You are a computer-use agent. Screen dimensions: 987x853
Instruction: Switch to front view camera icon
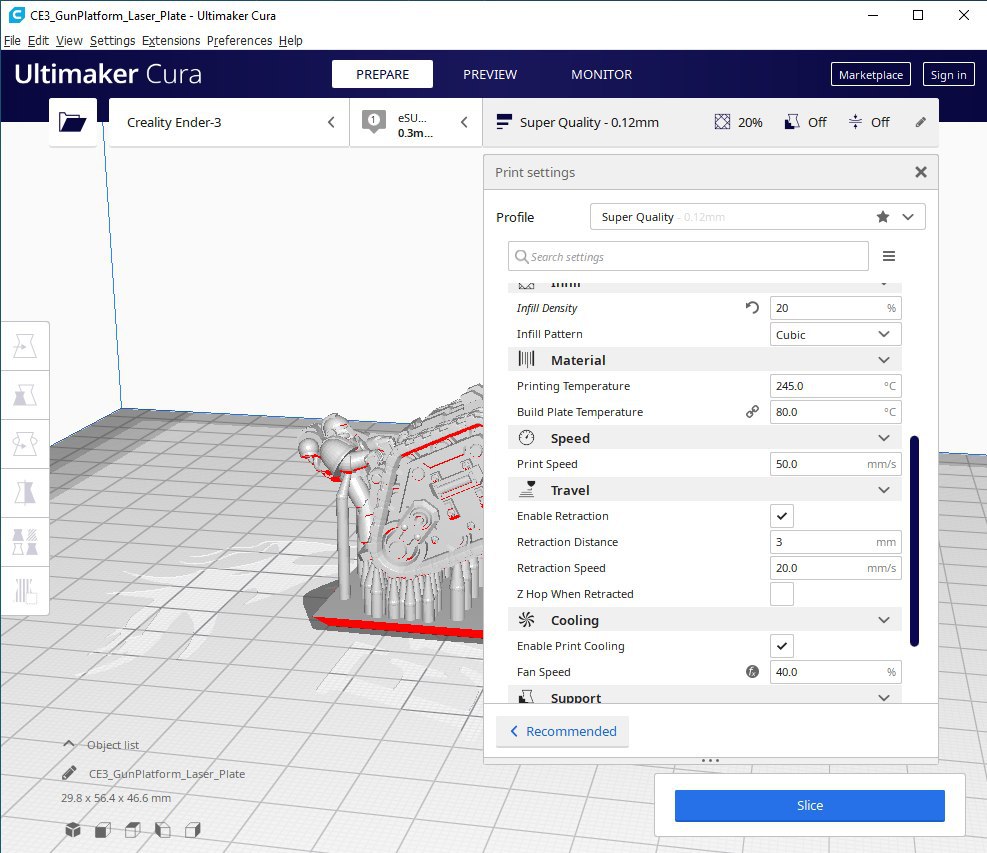tap(103, 830)
